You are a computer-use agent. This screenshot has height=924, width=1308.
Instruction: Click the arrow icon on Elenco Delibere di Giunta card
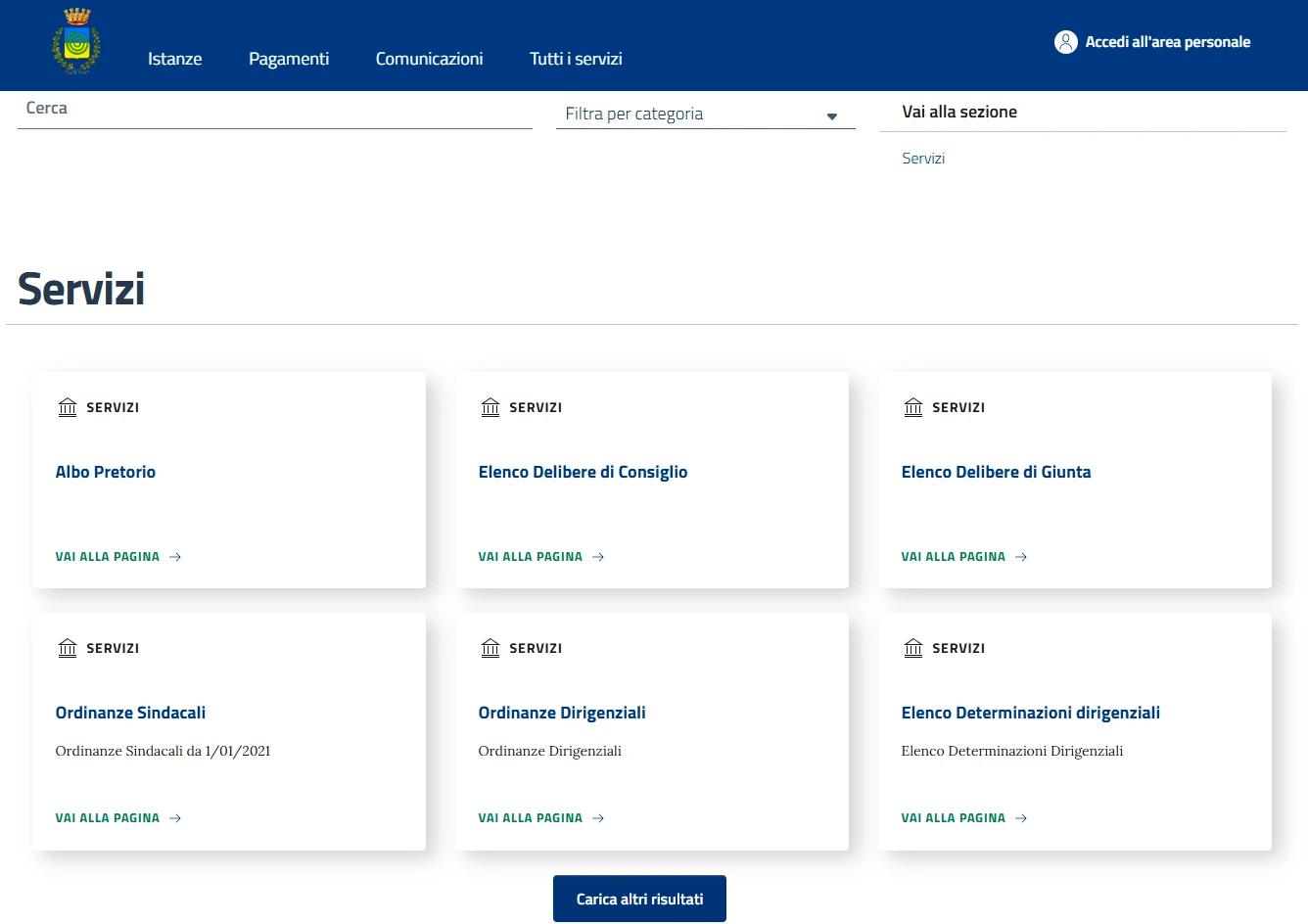click(x=1021, y=557)
